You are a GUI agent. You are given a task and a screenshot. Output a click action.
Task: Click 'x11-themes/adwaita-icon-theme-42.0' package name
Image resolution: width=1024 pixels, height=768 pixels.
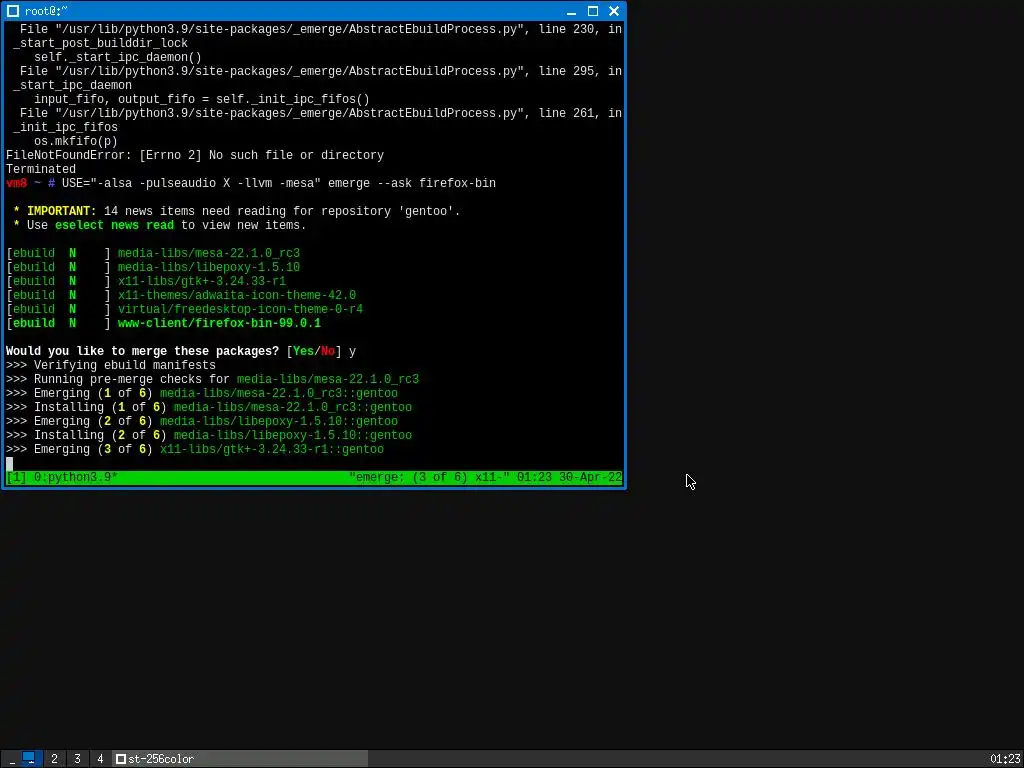(236, 295)
